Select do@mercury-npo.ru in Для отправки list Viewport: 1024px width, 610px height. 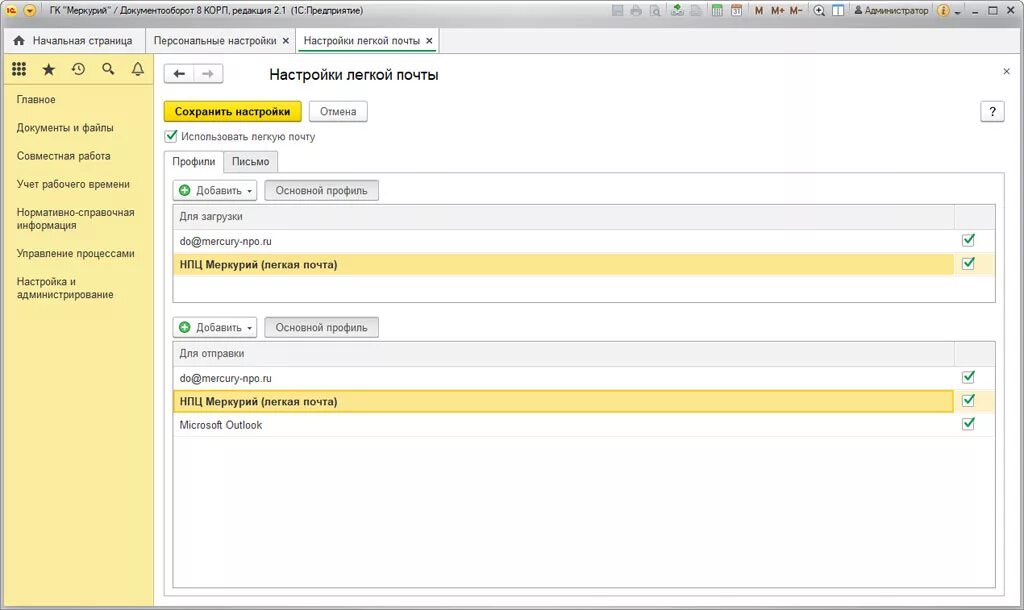(564, 378)
